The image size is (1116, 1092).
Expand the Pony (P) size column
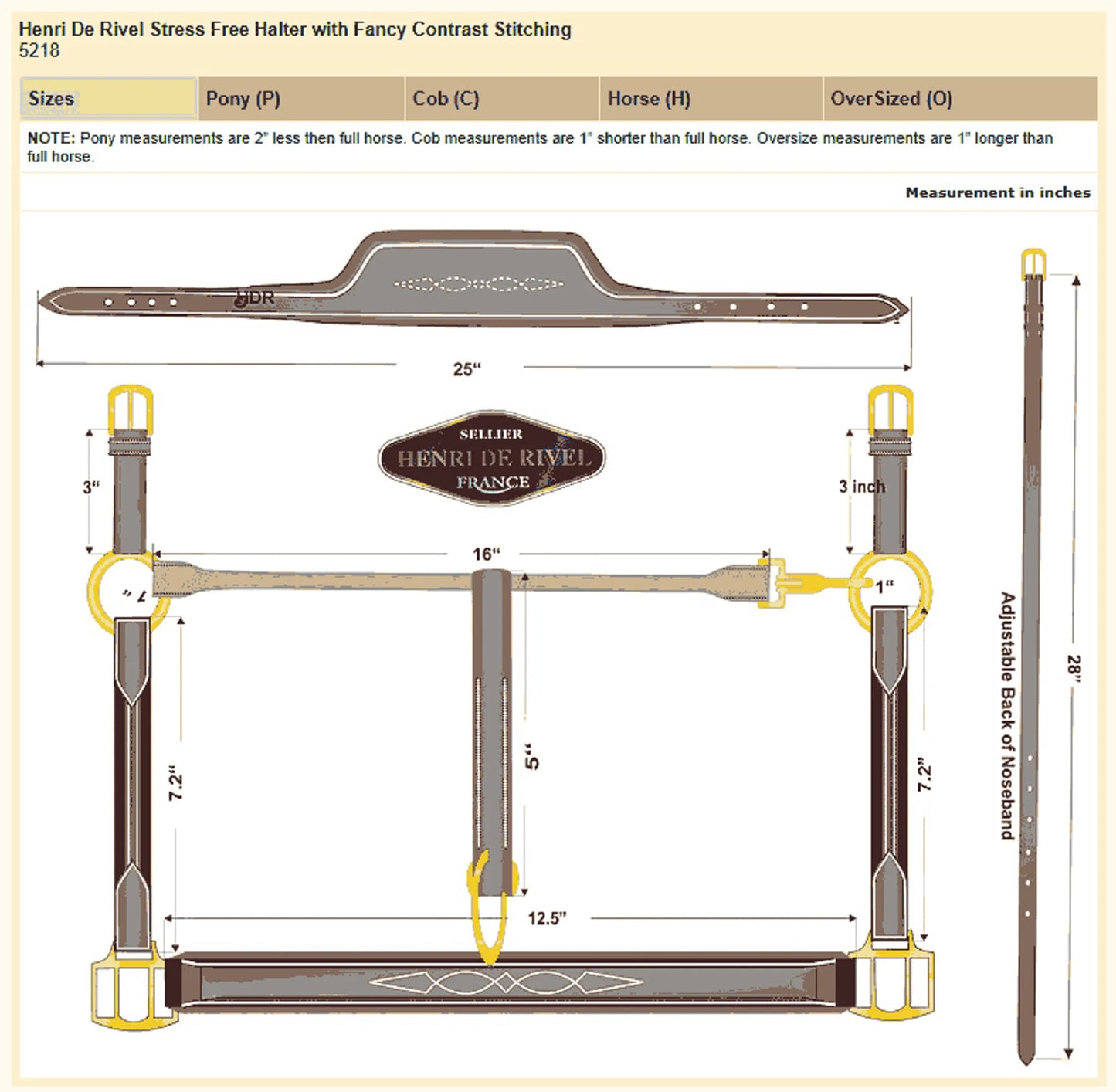point(242,98)
